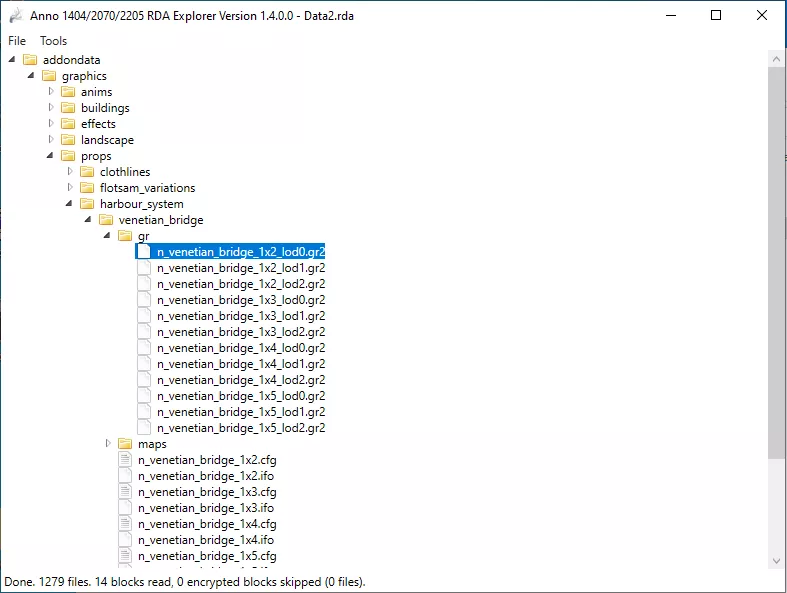The image size is (787, 593).
Task: Click the gr folder icon
Action: [125, 236]
